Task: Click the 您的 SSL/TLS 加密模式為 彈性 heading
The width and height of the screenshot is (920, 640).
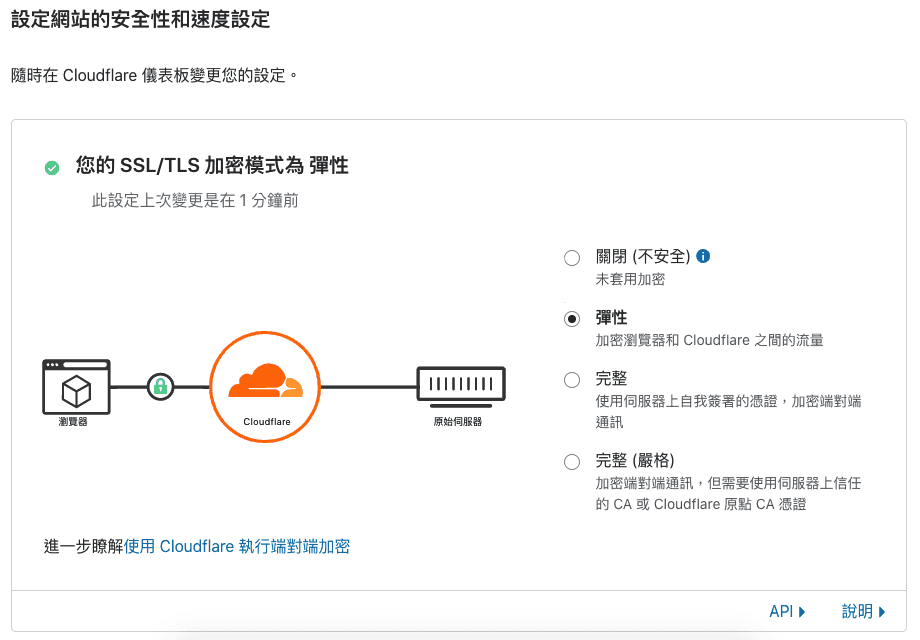Action: click(212, 166)
